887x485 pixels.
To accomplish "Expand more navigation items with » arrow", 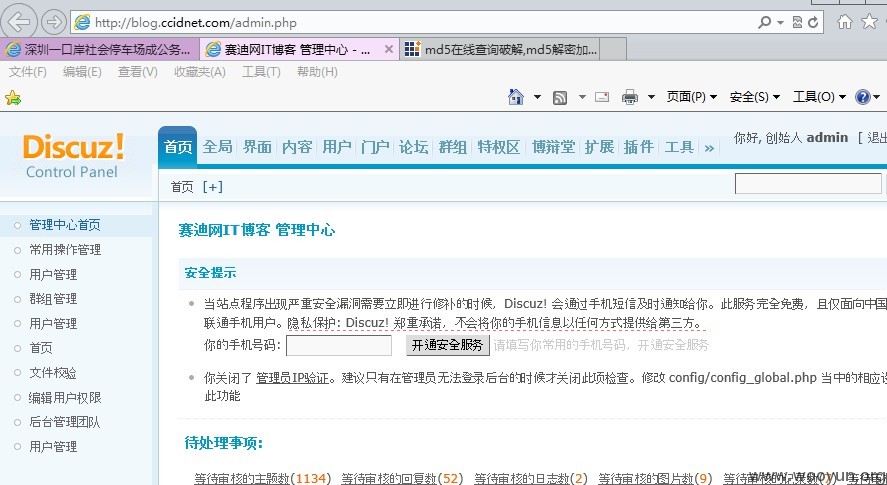I will point(709,148).
